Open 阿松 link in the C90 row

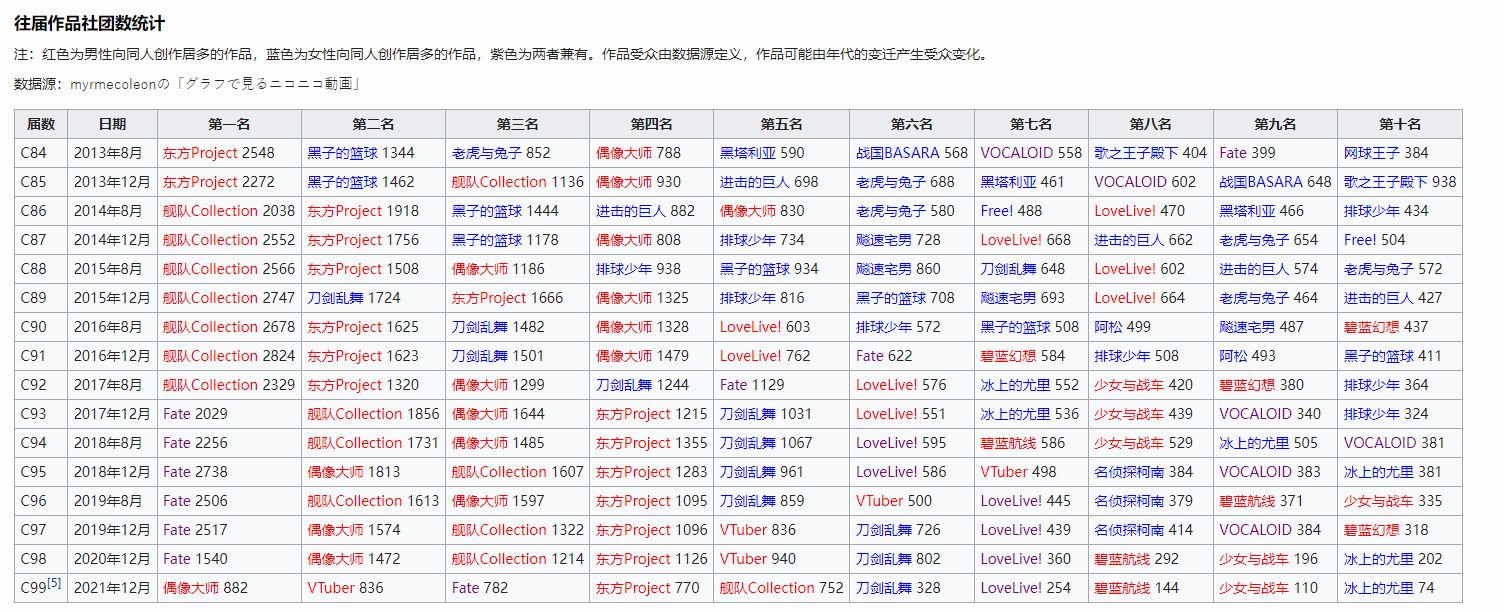(1108, 327)
